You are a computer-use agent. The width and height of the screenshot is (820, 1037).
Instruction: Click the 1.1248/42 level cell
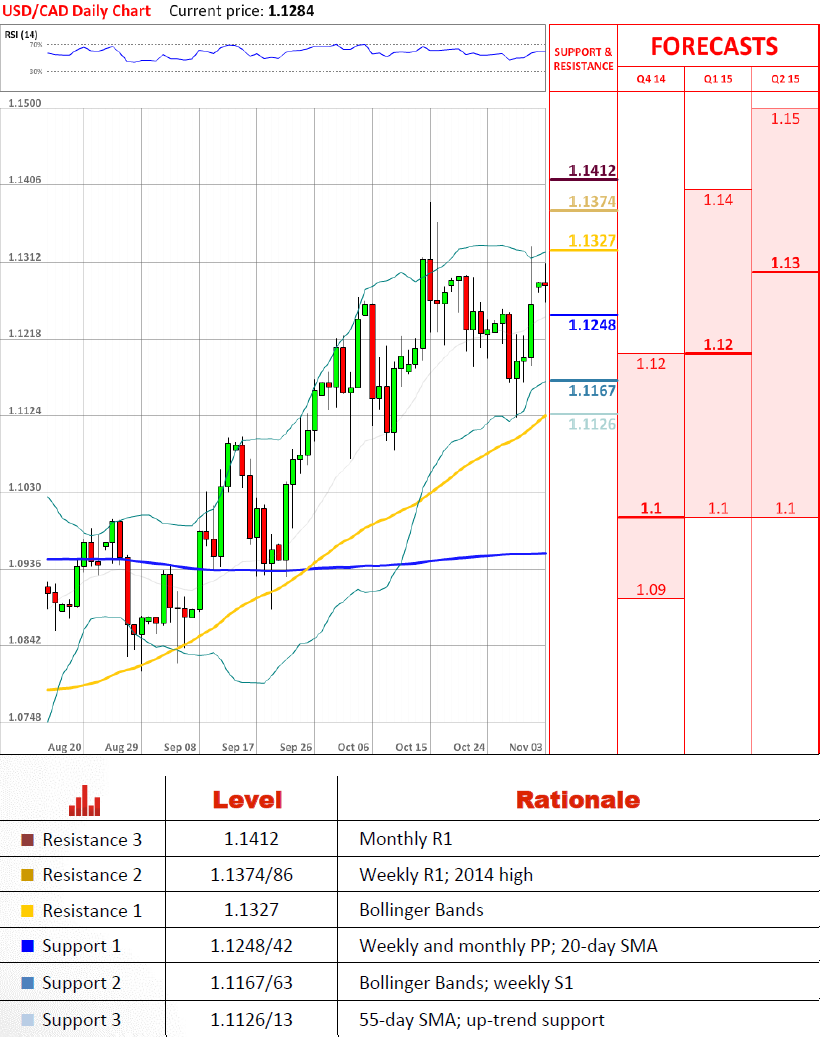[x=251, y=946]
